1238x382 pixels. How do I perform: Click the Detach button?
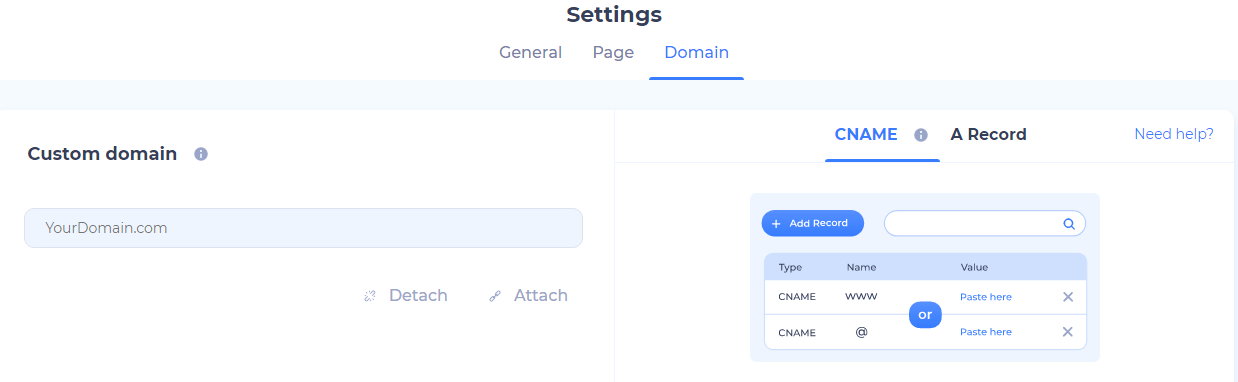click(x=405, y=295)
